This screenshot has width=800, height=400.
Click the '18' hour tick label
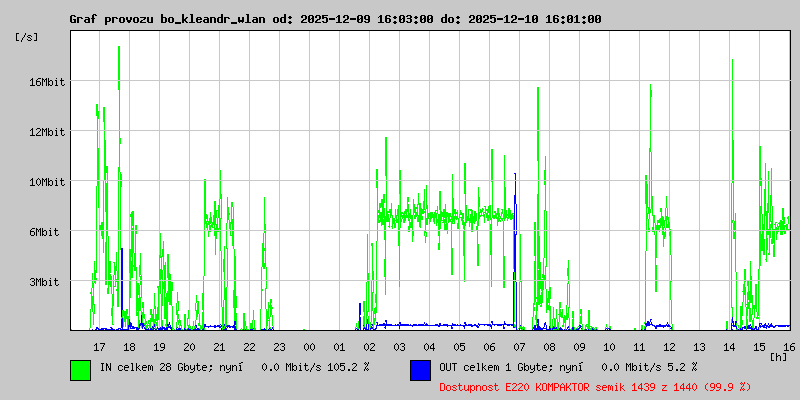click(x=130, y=347)
